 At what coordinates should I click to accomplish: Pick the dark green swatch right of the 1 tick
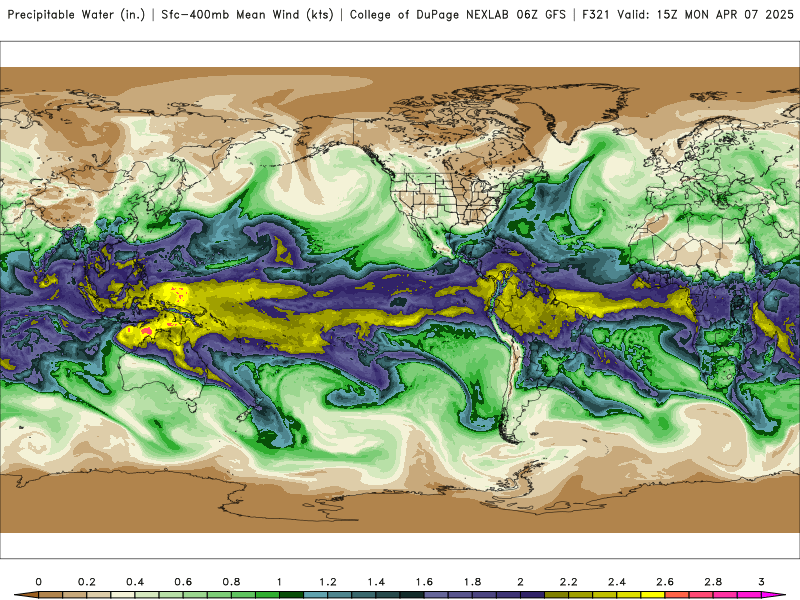coord(291,595)
